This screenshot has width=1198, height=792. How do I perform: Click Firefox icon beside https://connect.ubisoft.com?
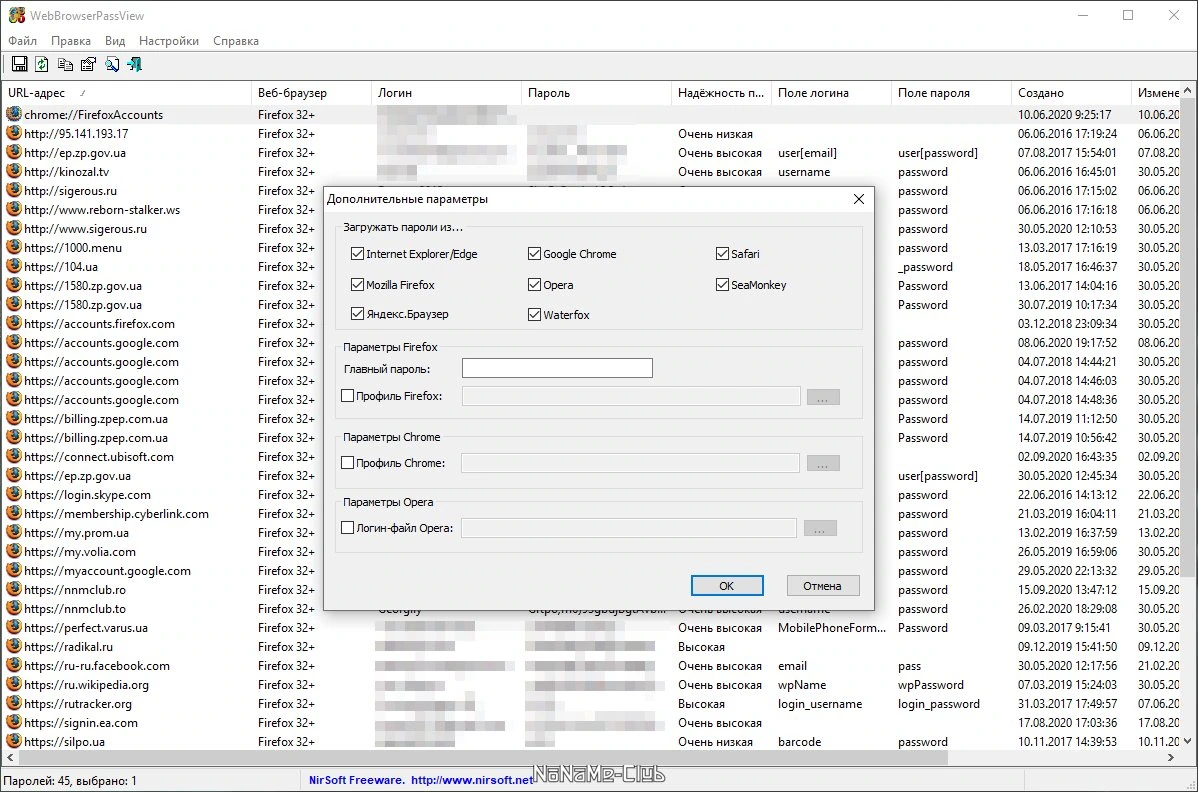coord(14,456)
